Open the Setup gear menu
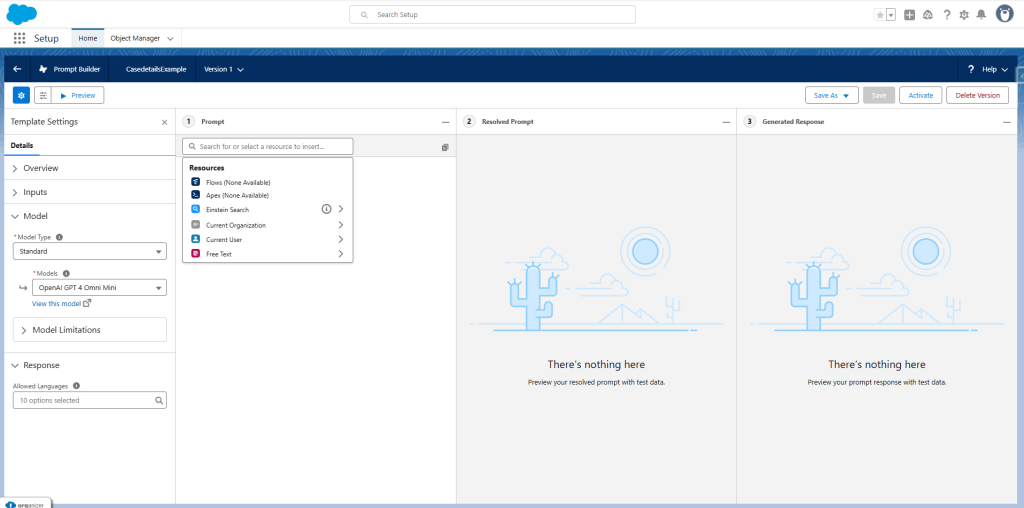Screen dimensions: 1024x508 (964, 15)
